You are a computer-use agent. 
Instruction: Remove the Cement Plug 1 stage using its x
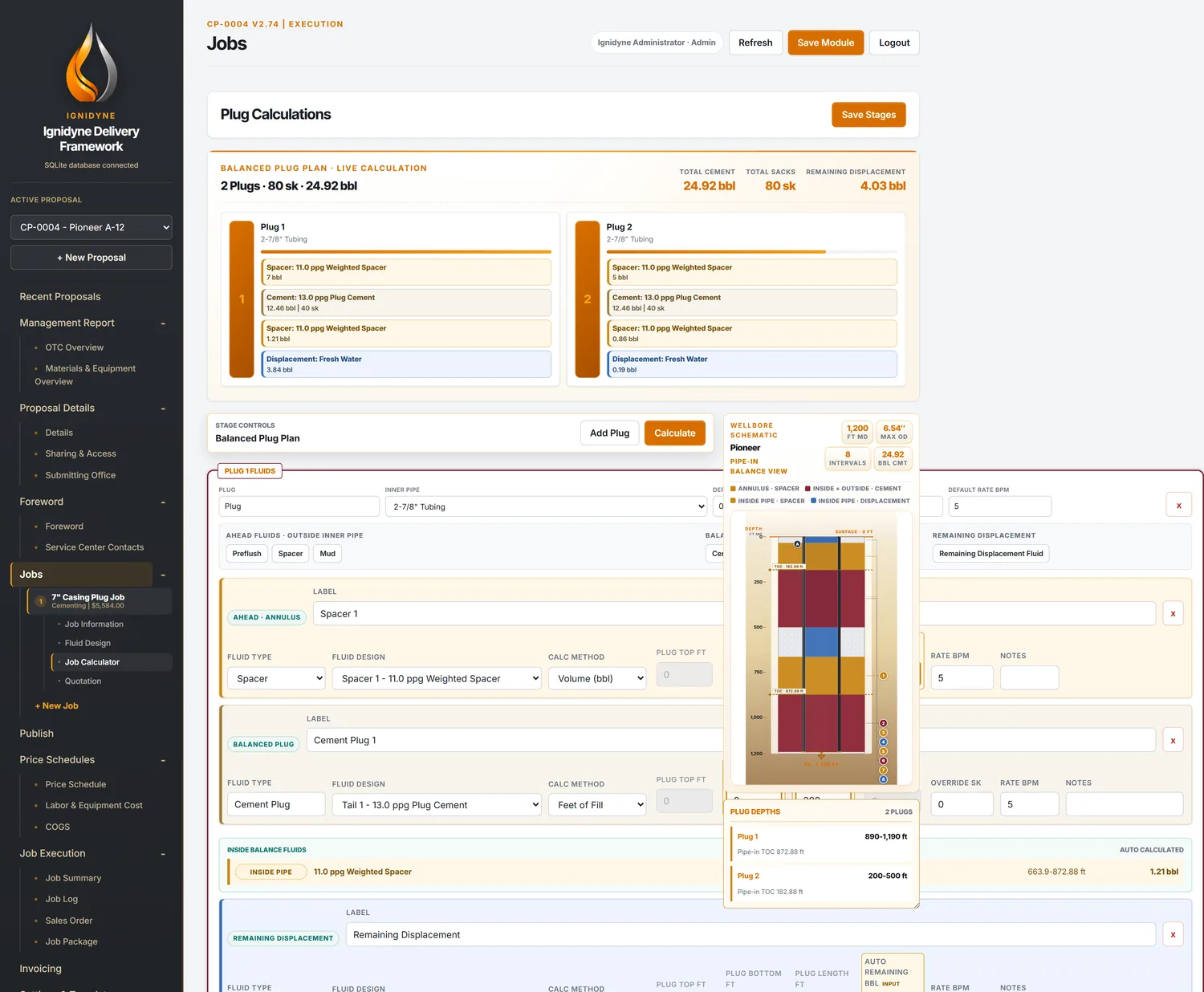click(1173, 740)
